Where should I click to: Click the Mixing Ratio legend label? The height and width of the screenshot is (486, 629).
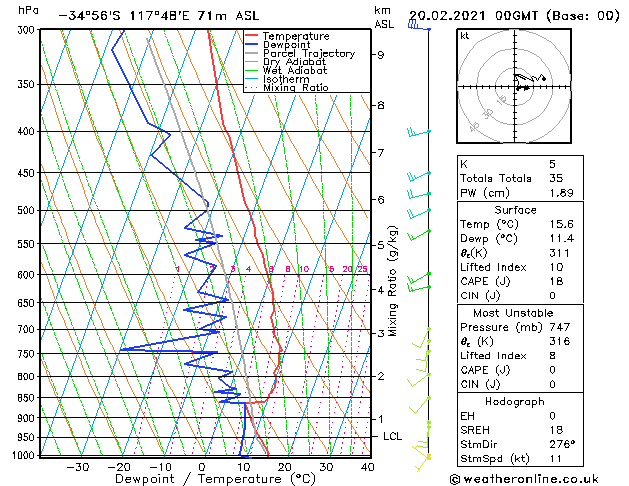pos(296,88)
